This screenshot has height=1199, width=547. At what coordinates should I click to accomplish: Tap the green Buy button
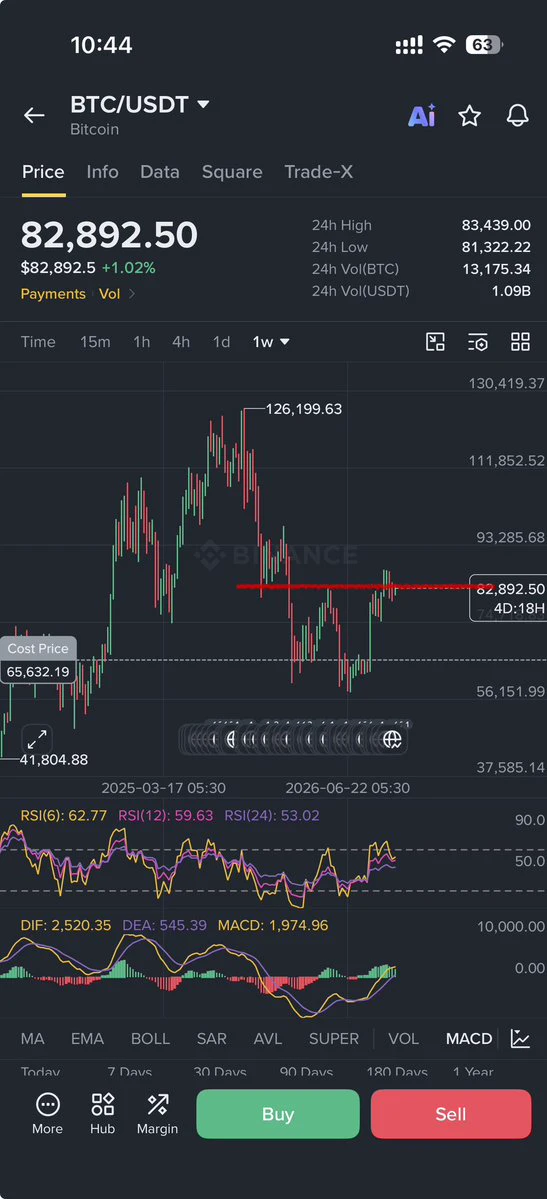click(x=278, y=1114)
